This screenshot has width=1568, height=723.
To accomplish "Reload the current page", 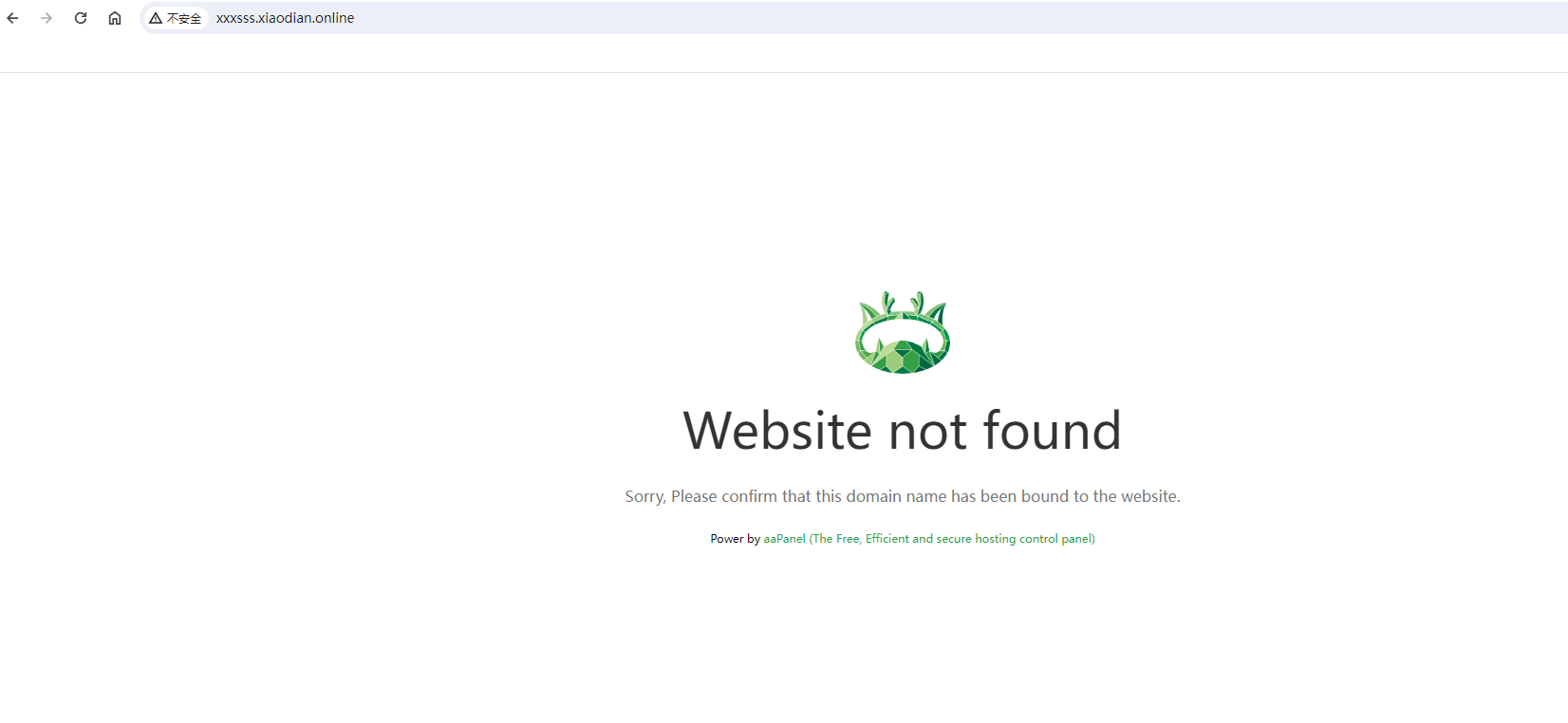I will click(x=81, y=18).
